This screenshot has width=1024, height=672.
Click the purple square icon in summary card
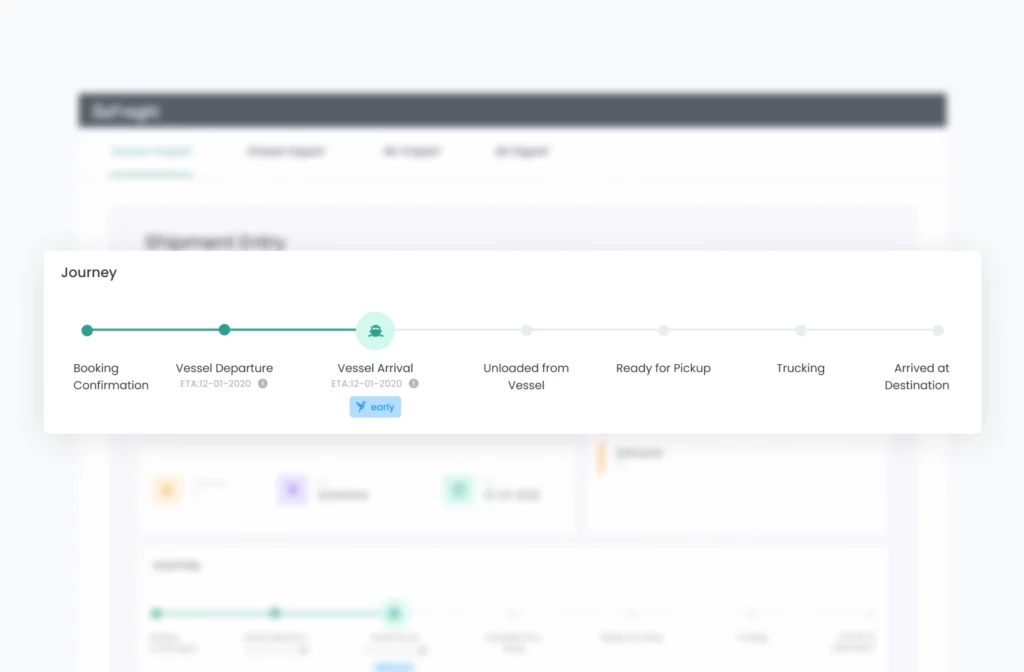tap(292, 490)
